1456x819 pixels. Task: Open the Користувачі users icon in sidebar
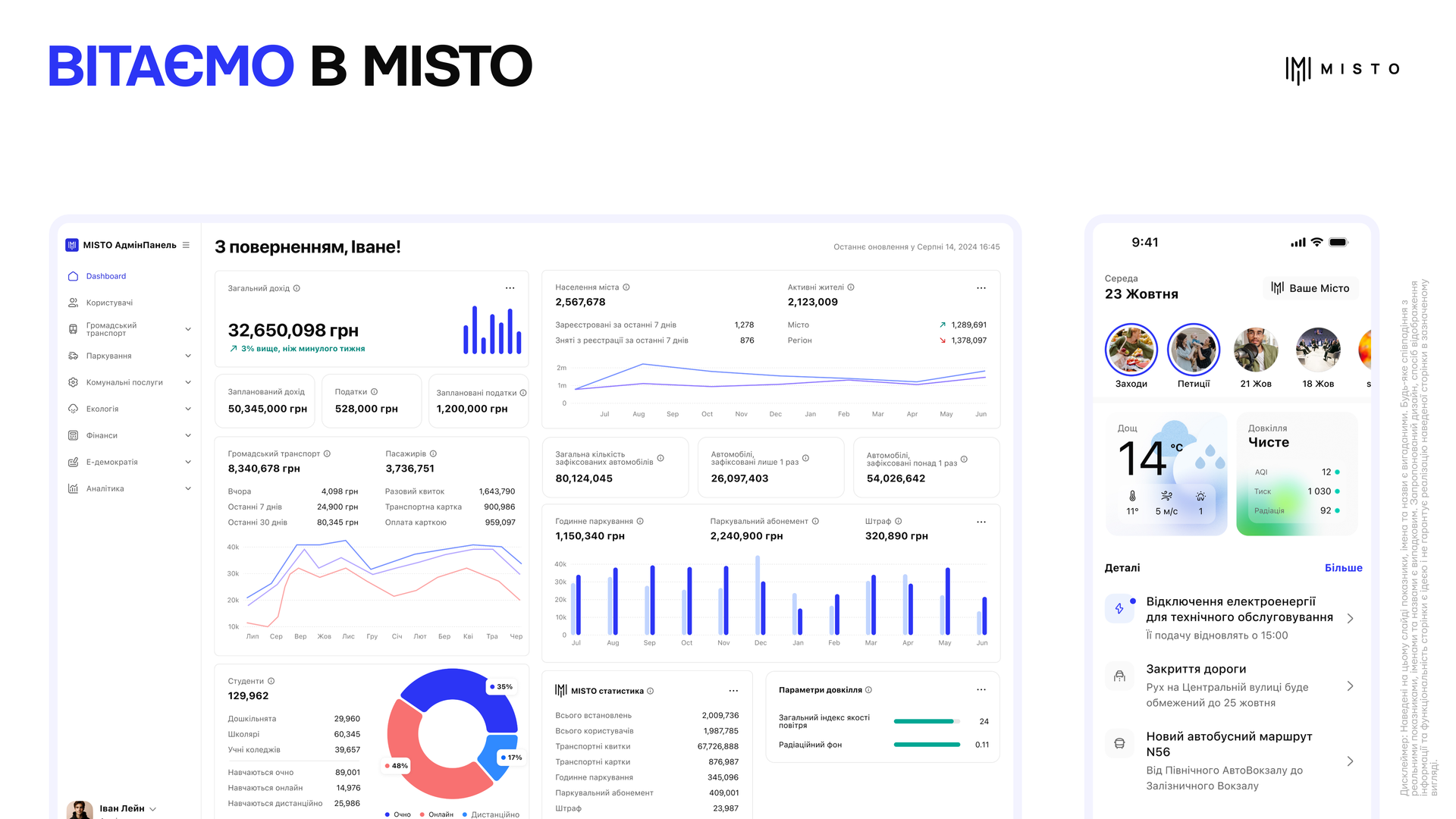73,303
